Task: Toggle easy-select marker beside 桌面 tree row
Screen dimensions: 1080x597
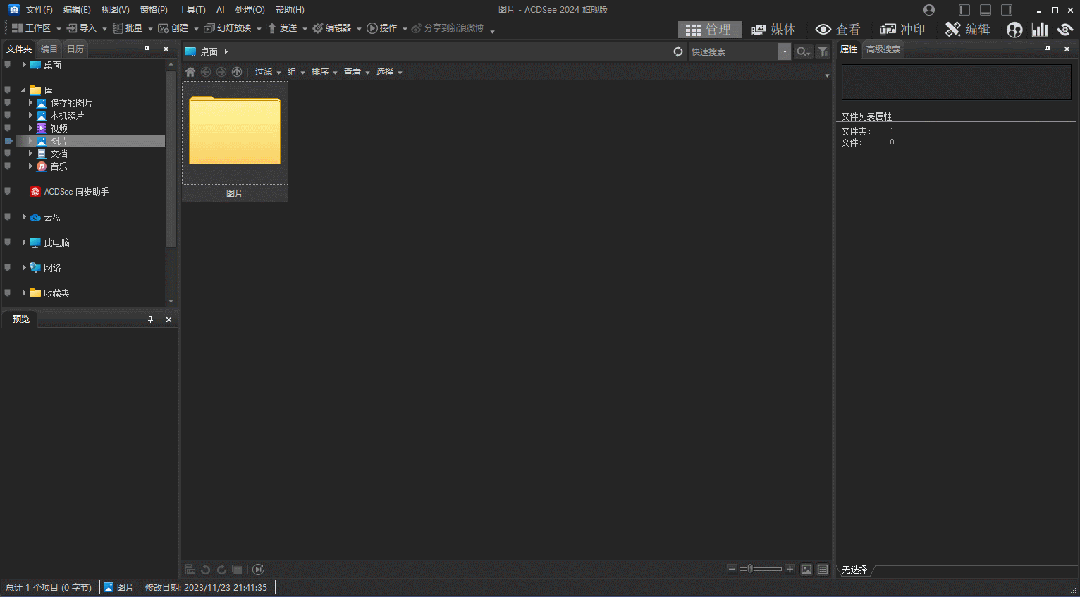Action: 8,64
